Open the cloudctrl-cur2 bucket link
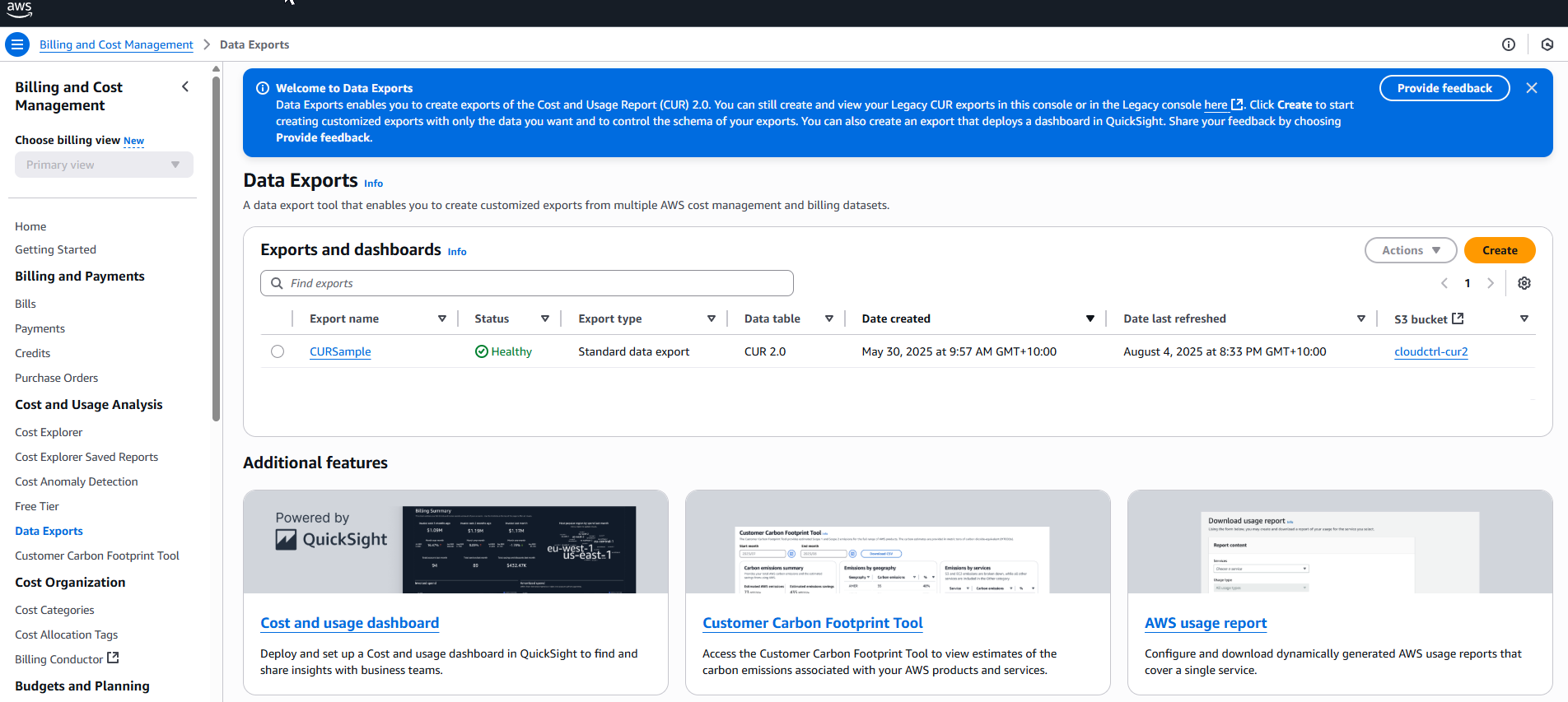This screenshot has height=702, width=1568. pos(1431,351)
